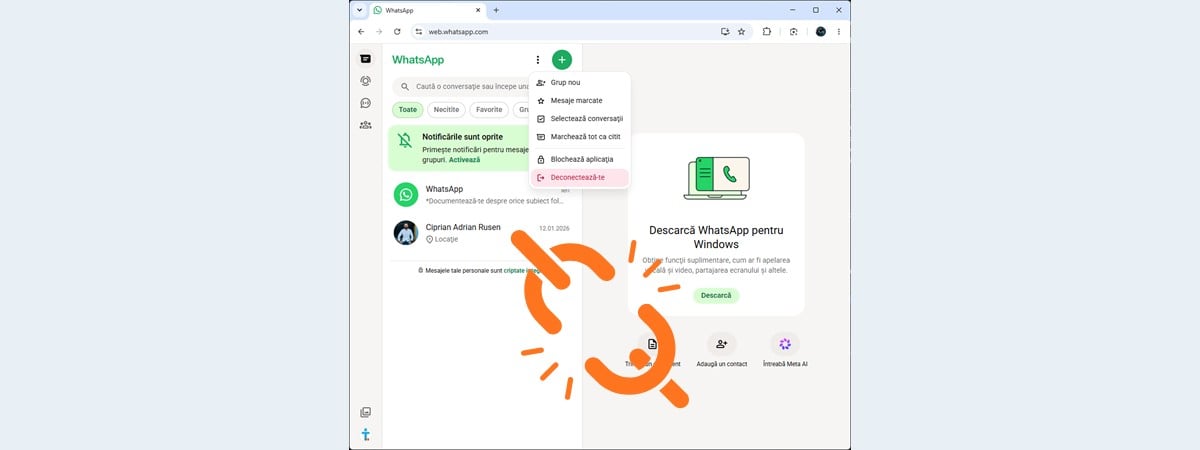Click the browser back arrow

[361, 32]
